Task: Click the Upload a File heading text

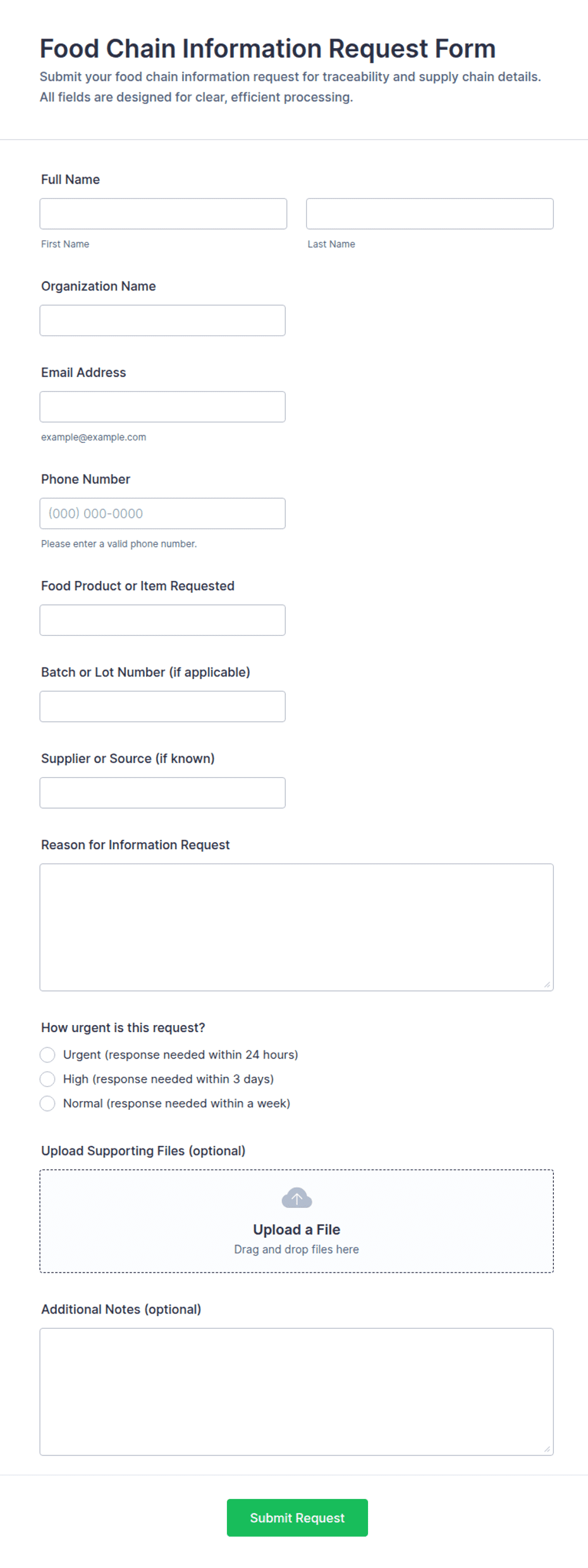Action: point(297,1229)
